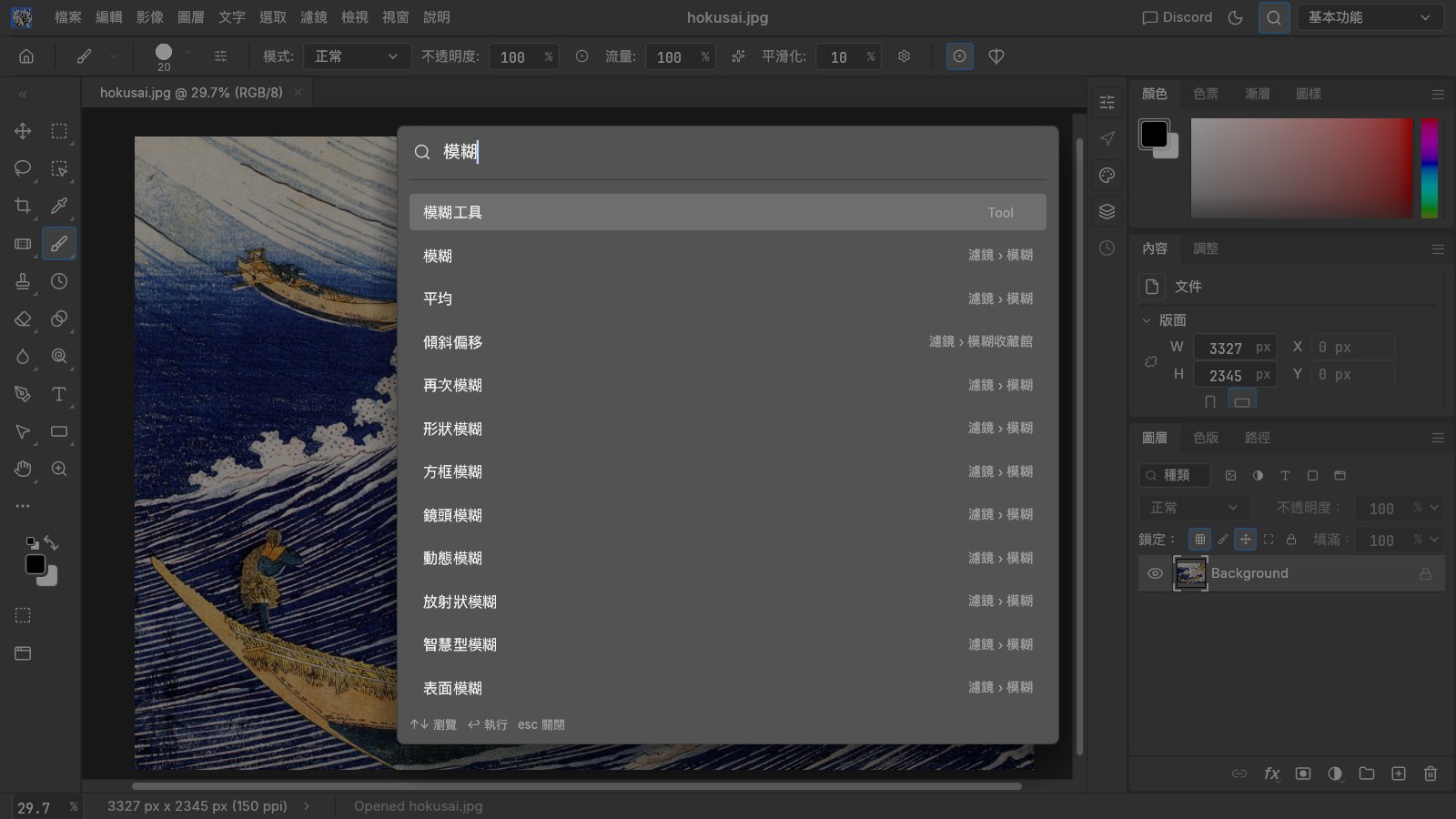Add layer style via fx icon

pyautogui.click(x=1271, y=773)
